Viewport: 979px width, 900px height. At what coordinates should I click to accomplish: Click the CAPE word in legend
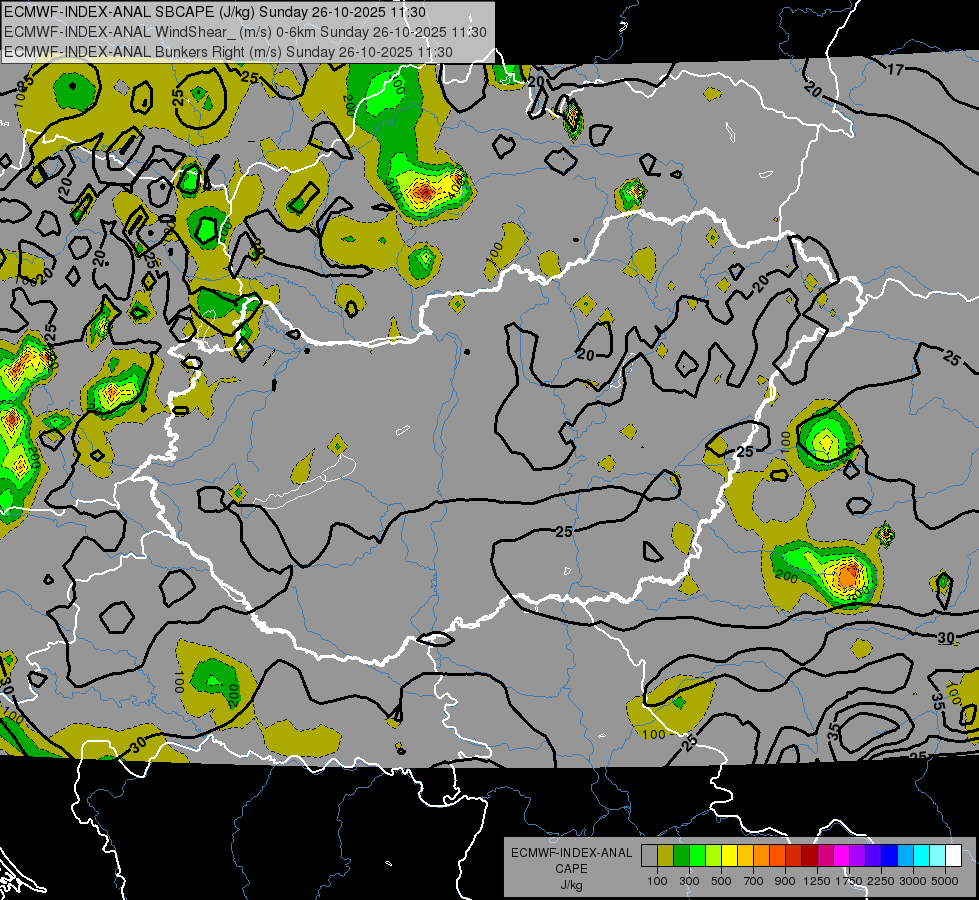[571, 869]
